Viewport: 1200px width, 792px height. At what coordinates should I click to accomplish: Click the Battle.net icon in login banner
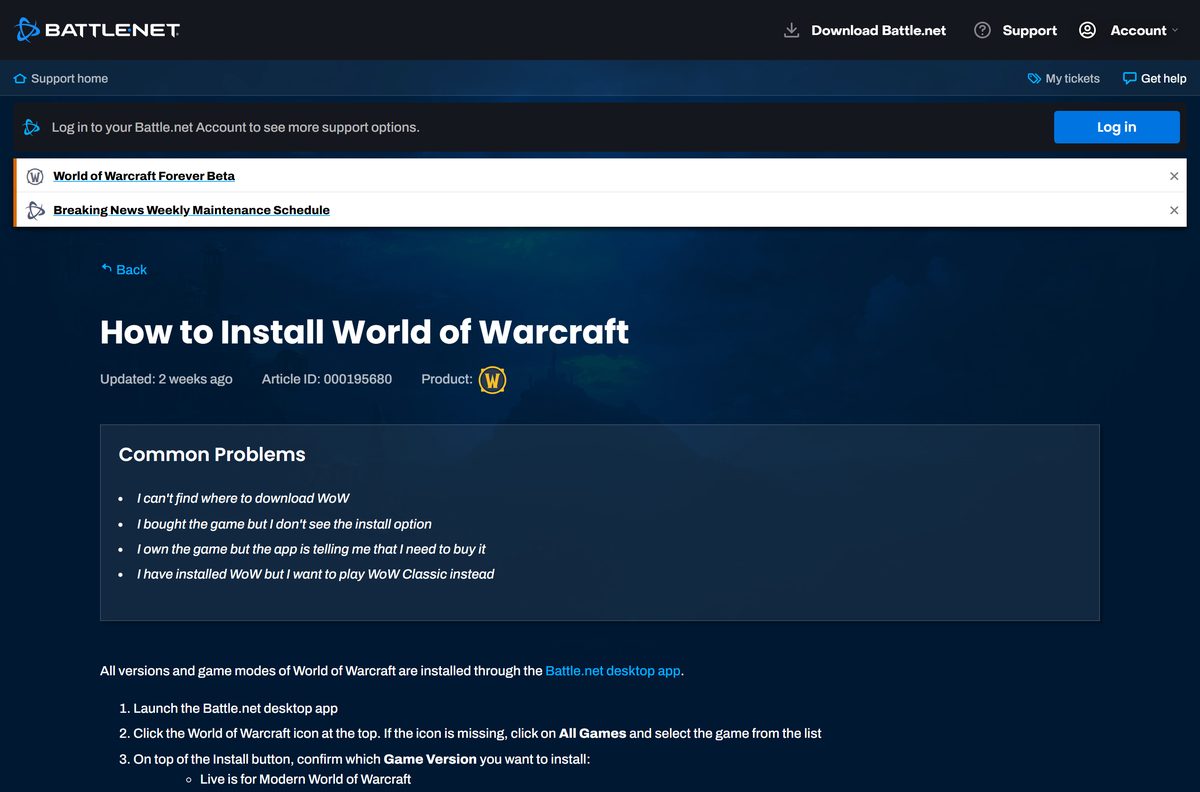tap(32, 127)
